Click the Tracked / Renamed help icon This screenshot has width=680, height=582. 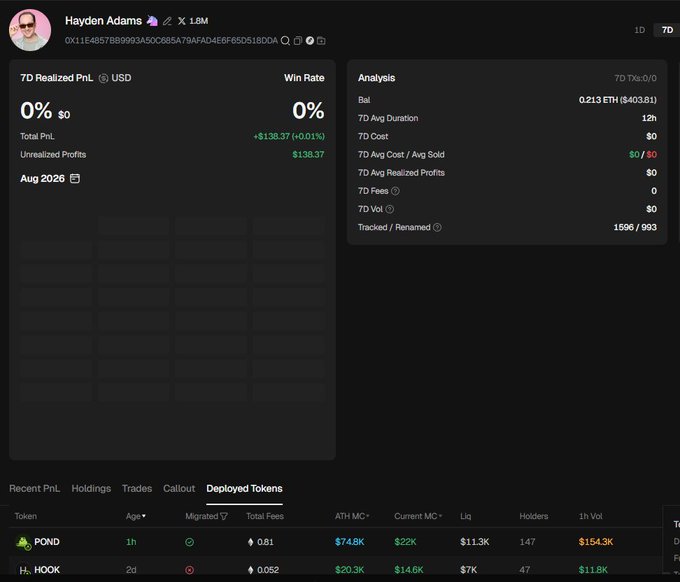point(437,227)
